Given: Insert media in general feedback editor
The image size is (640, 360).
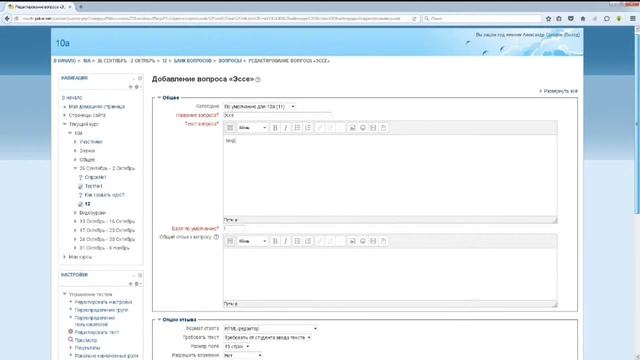Looking at the screenshot, I should pyautogui.click(x=373, y=241).
